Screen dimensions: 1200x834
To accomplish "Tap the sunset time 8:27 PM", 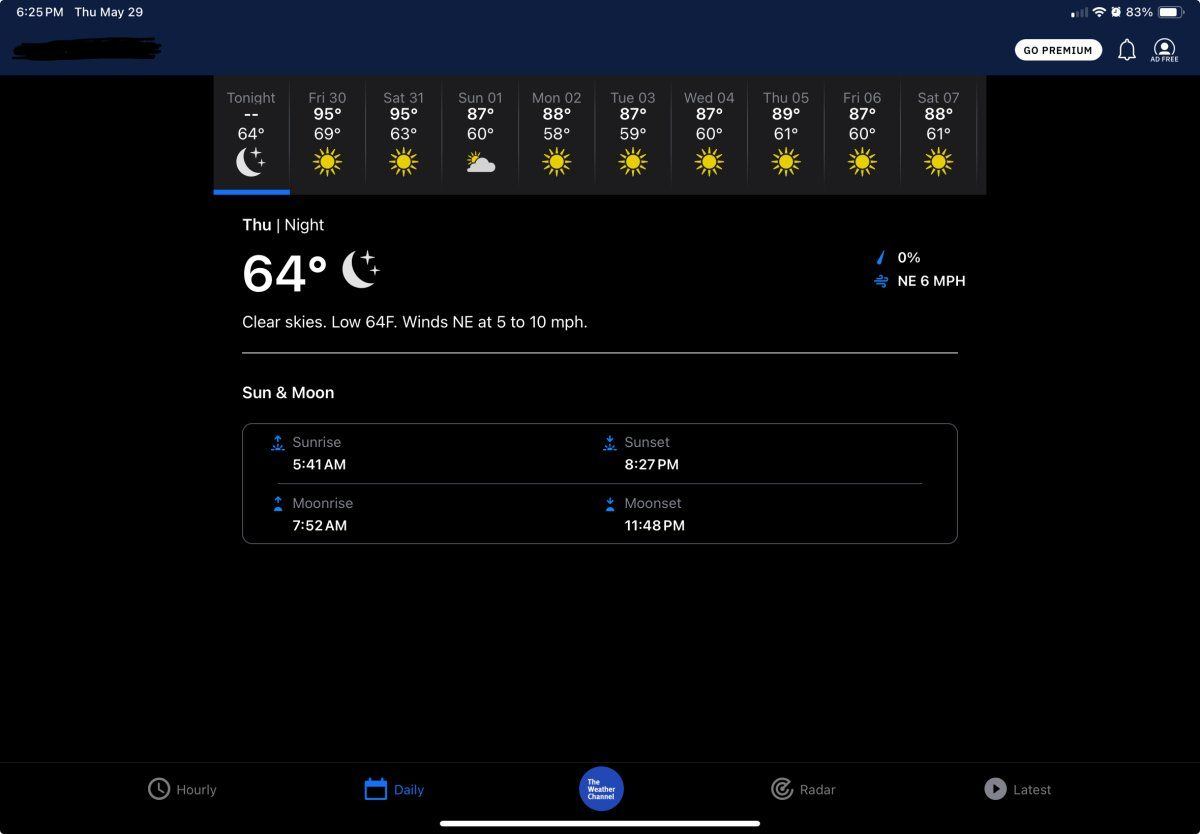I will click(652, 465).
